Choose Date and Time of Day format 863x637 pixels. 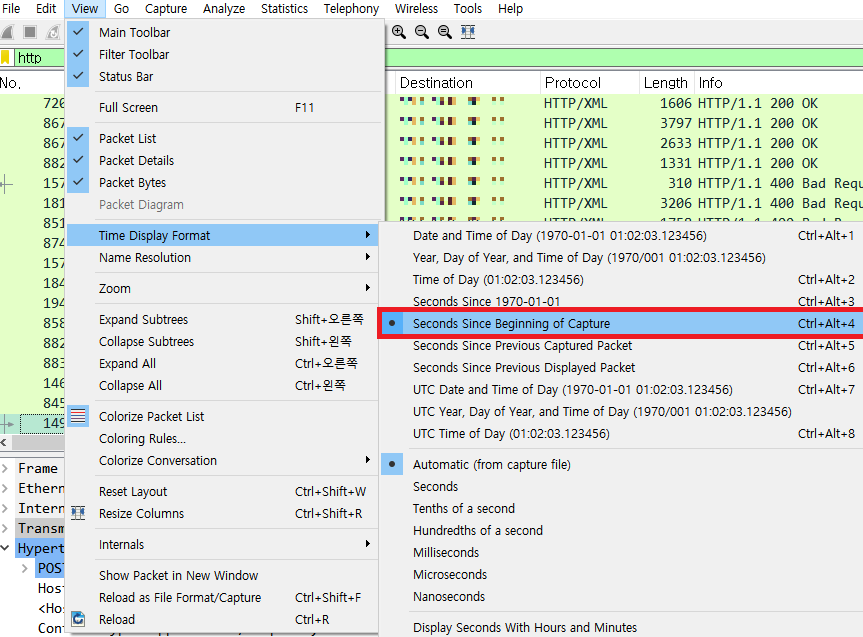[x=620, y=235]
